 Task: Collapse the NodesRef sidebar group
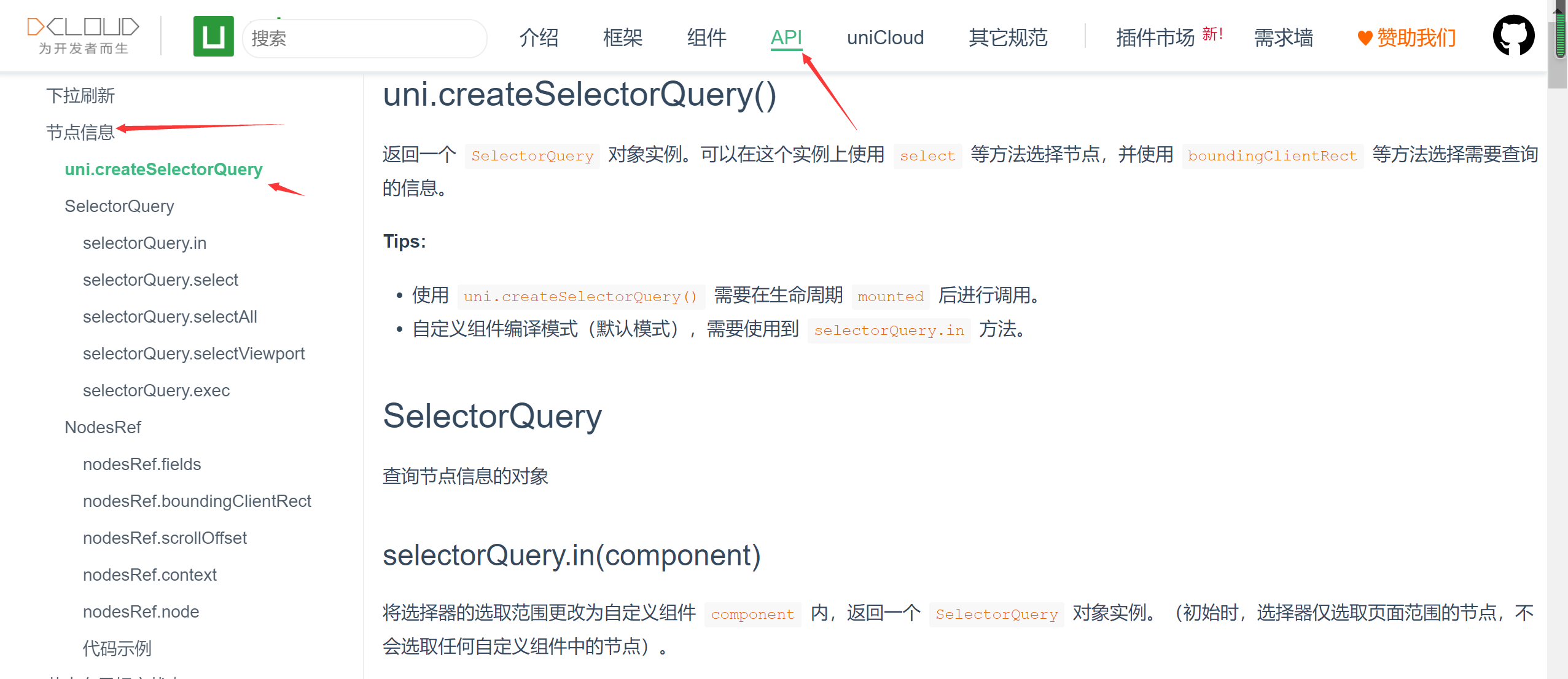click(x=103, y=427)
